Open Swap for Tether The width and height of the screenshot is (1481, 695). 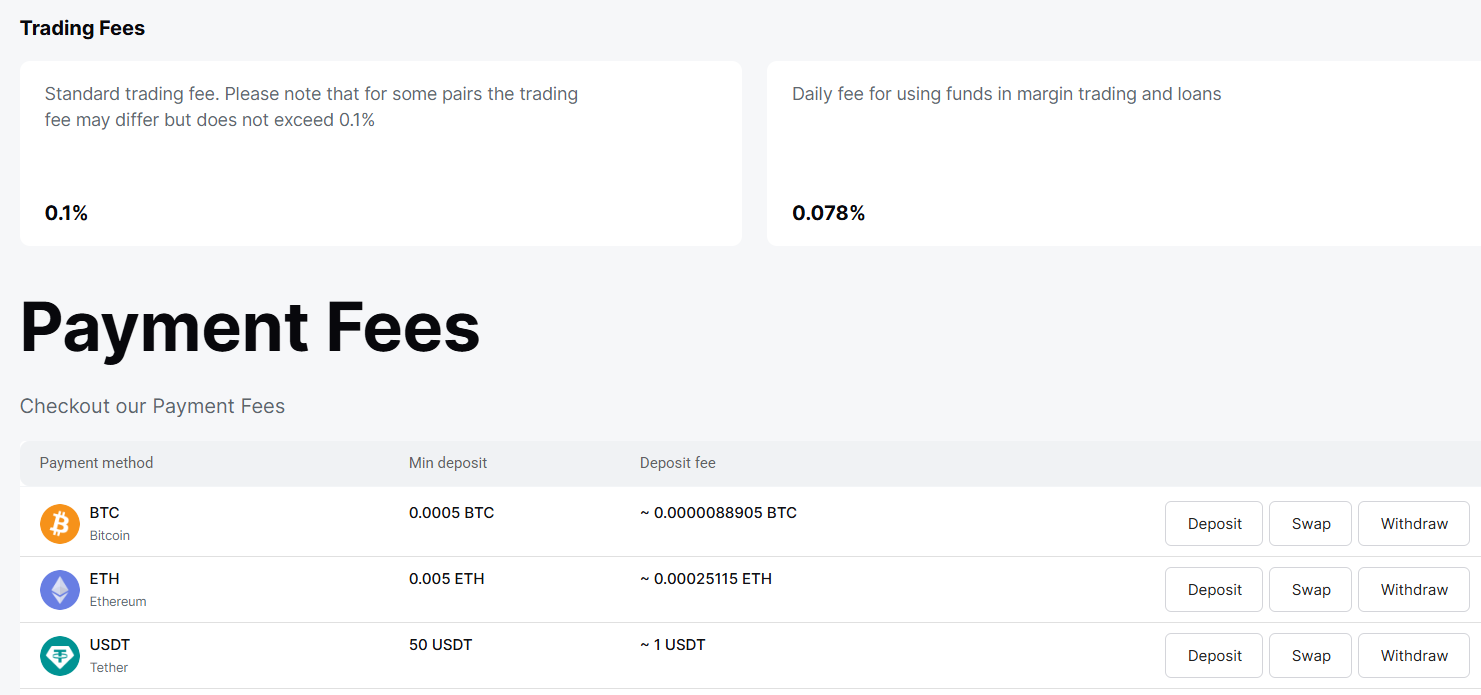coord(1310,655)
